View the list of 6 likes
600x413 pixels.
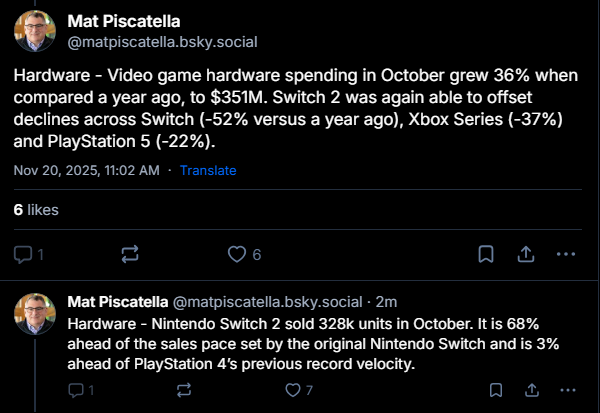click(36, 210)
